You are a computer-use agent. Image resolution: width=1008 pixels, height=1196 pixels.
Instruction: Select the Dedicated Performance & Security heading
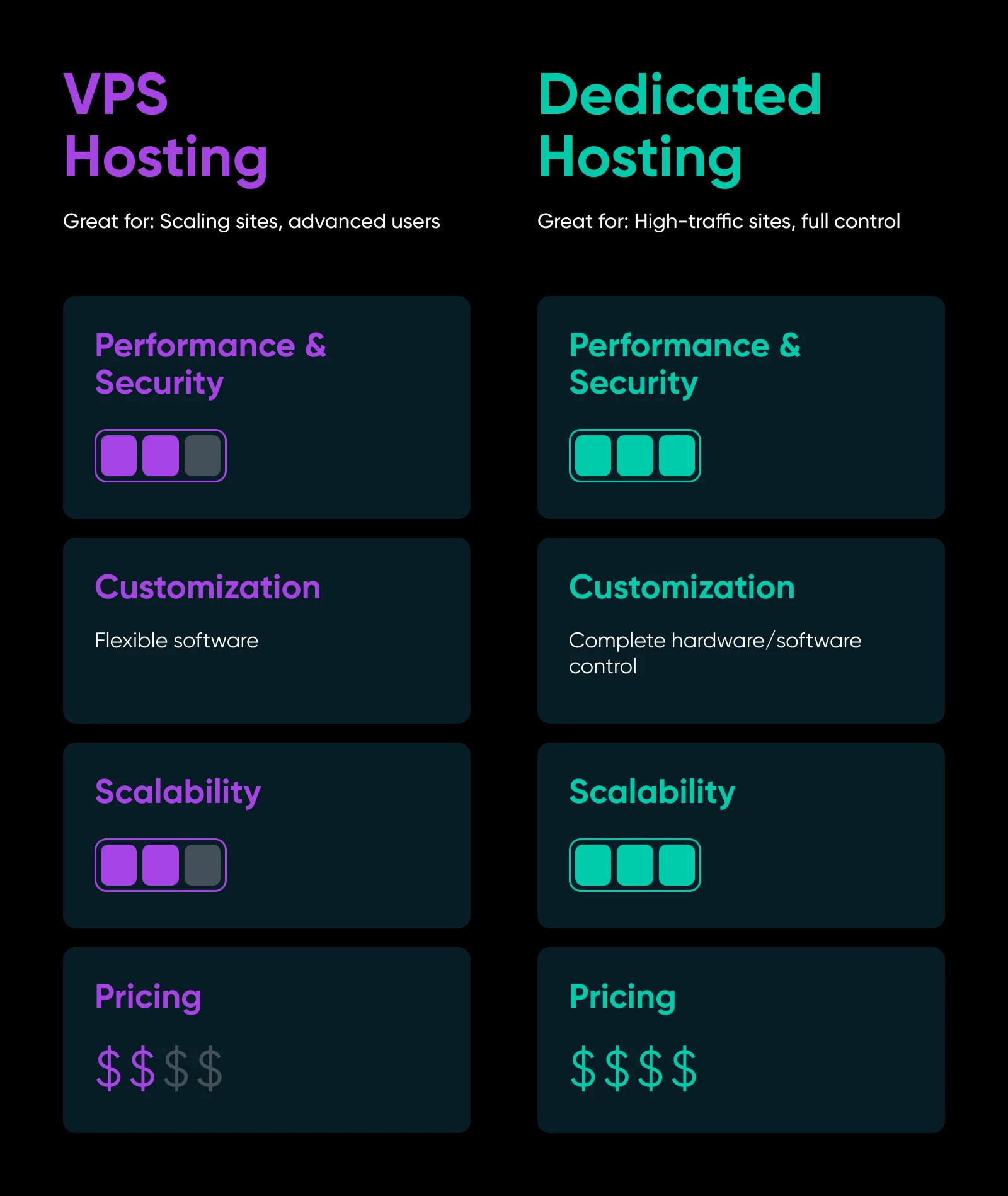pyautogui.click(x=685, y=364)
